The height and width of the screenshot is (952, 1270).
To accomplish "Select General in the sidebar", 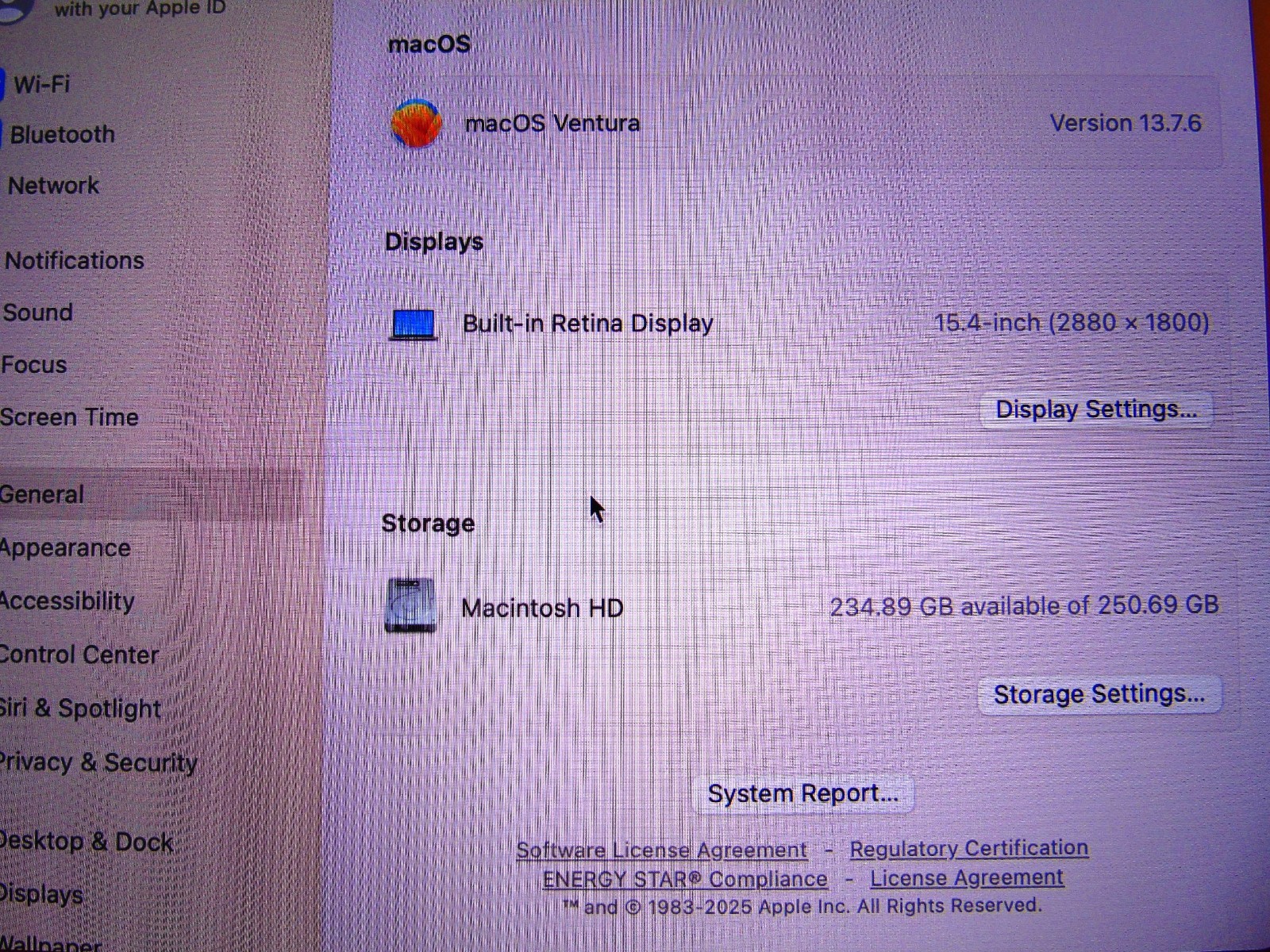I will [x=41, y=495].
